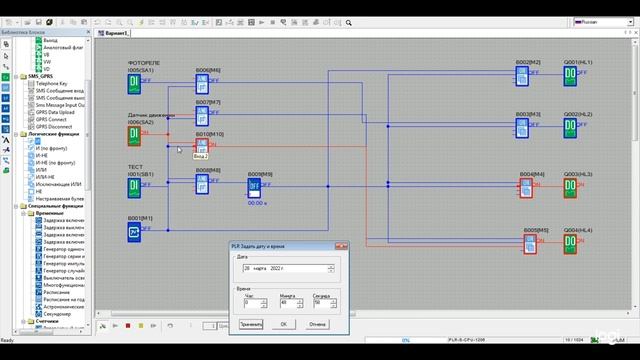Select the B010[M10] red logic block
The height and width of the screenshot is (360, 640).
pos(202,146)
